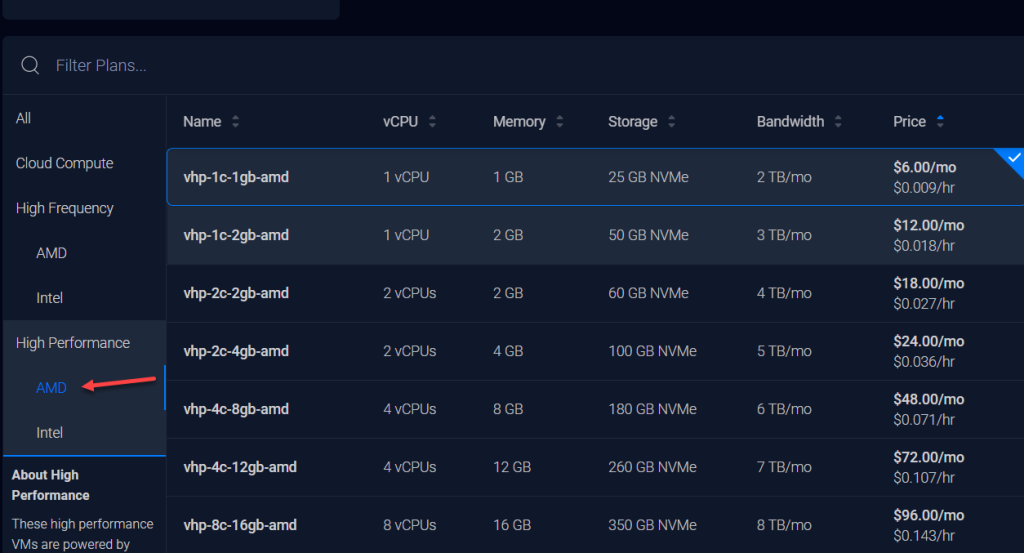Viewport: 1024px width, 553px height.
Task: Sort plans by Name column arrows
Action: point(236,122)
